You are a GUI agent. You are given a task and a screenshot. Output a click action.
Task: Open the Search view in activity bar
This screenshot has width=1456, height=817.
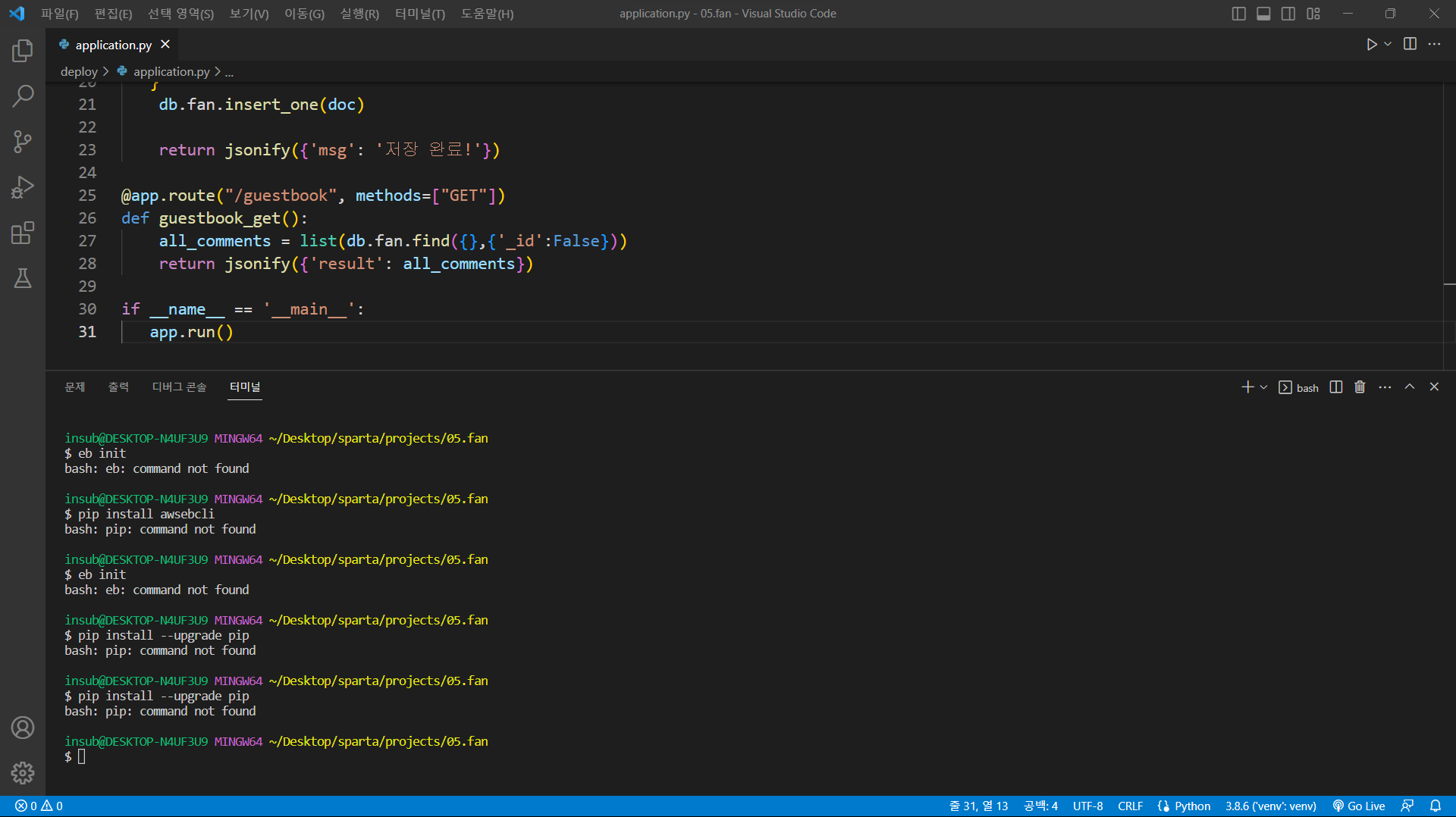coord(23,96)
